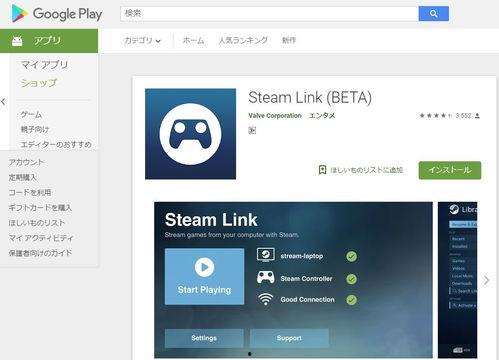Viewport: 499px width, 360px height.
Task: Click Good Connection wifi icon in screenshot
Action: click(x=266, y=299)
